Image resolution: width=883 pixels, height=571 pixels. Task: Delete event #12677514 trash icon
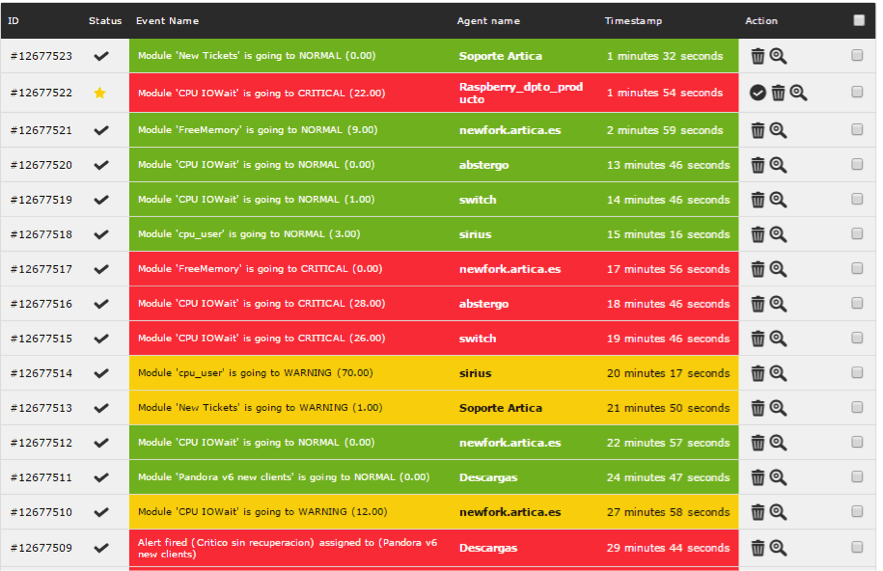point(757,373)
